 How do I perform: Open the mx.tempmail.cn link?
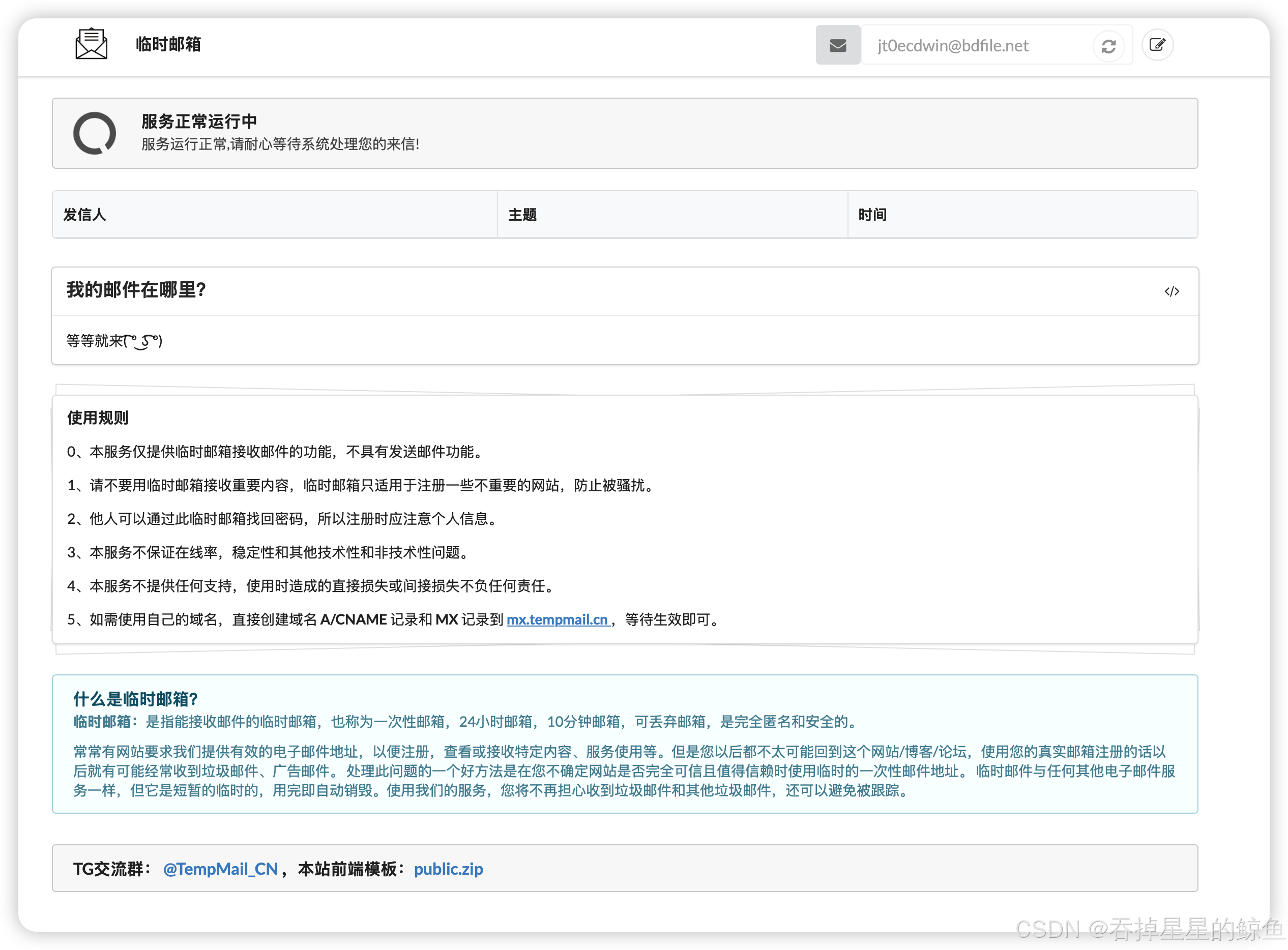tap(557, 619)
